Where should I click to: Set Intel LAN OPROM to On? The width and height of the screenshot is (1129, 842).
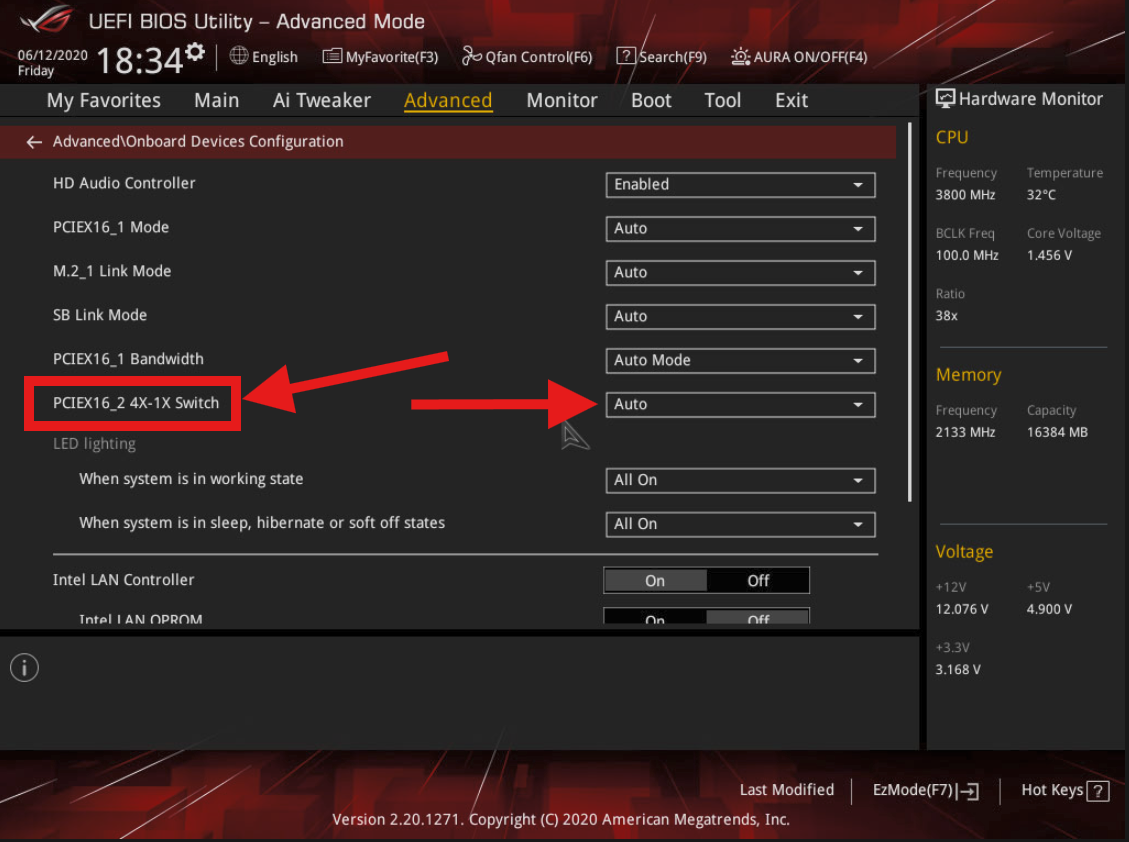click(655, 617)
